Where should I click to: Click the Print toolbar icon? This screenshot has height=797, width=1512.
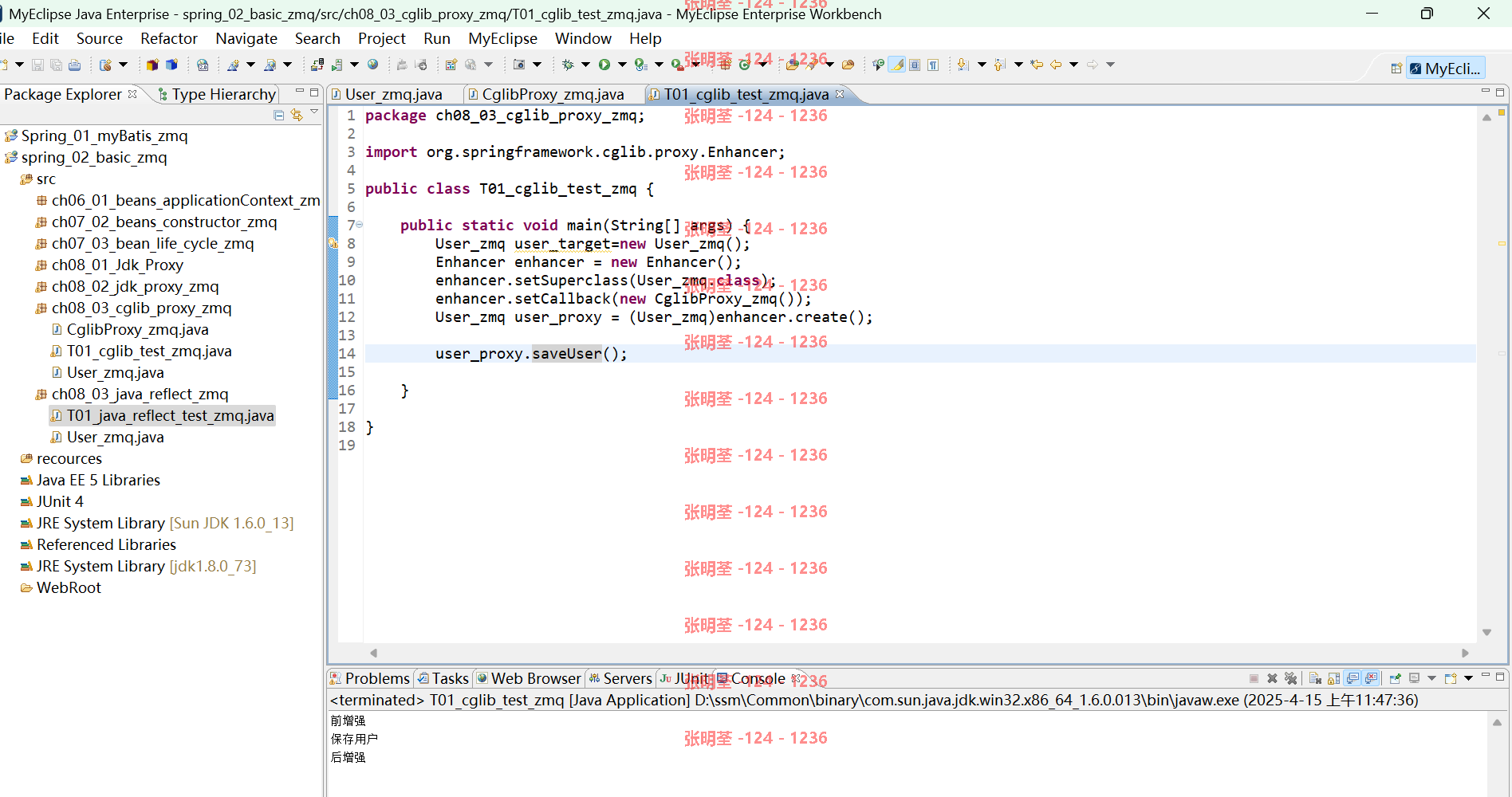[75, 65]
